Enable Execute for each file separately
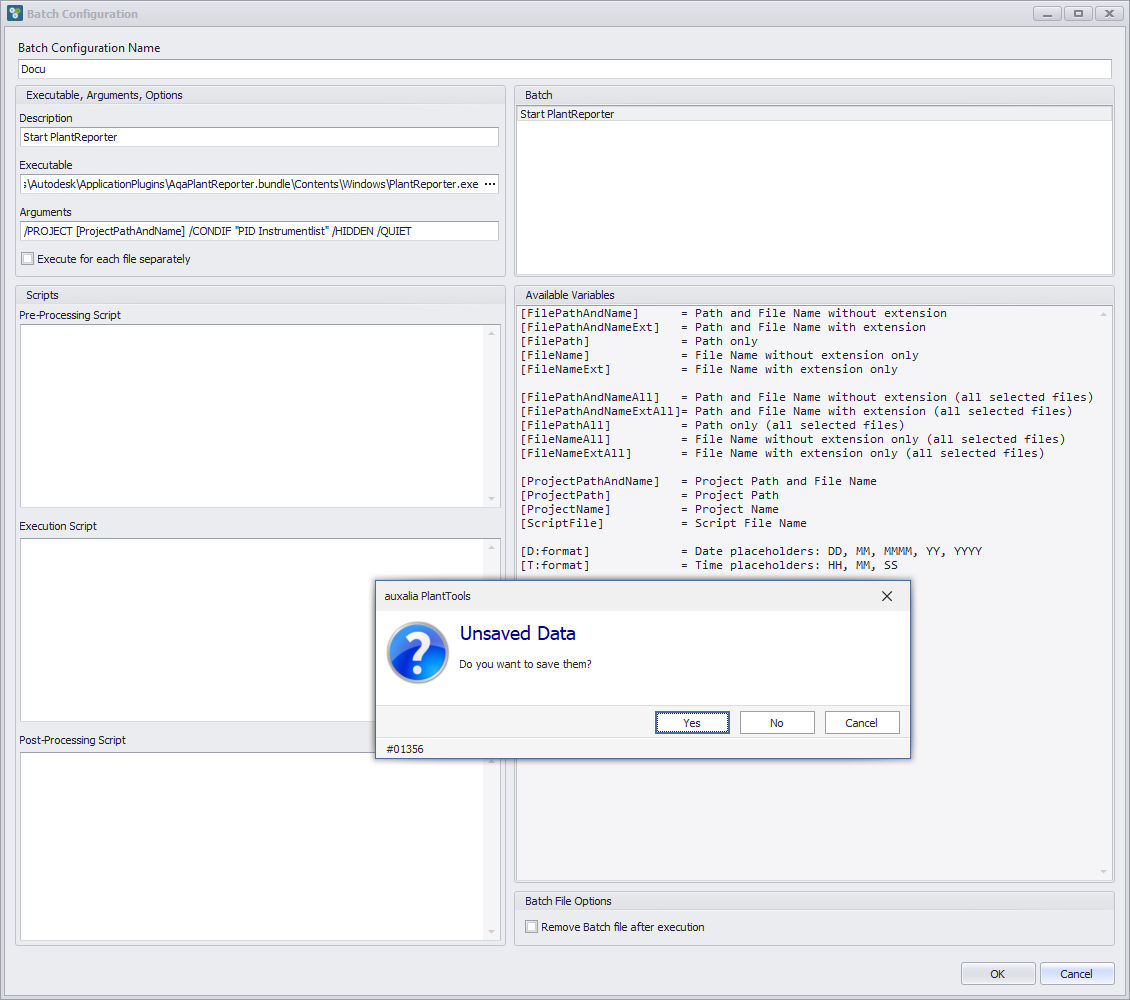Screen dimensions: 1130x1000 (x=28, y=259)
